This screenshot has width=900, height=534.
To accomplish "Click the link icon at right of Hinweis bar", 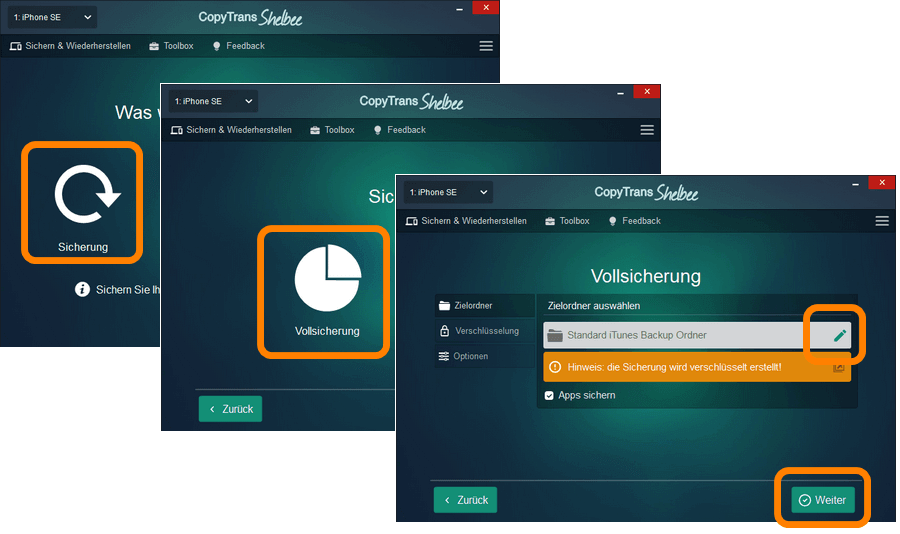I will tap(839, 367).
